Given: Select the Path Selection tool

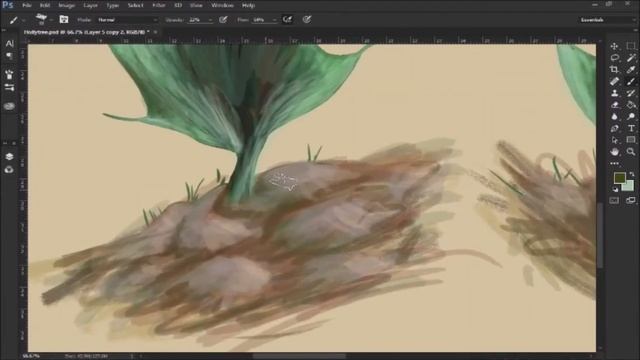Looking at the screenshot, I should [x=614, y=140].
